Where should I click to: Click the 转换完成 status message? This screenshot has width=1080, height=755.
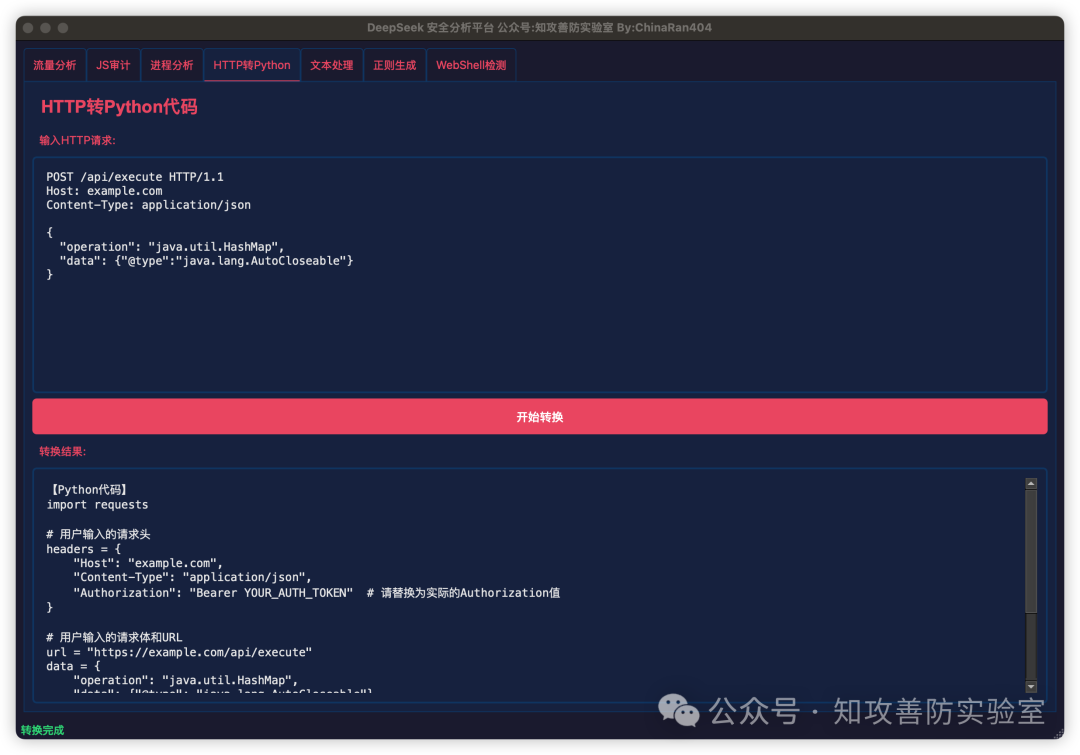pos(42,730)
